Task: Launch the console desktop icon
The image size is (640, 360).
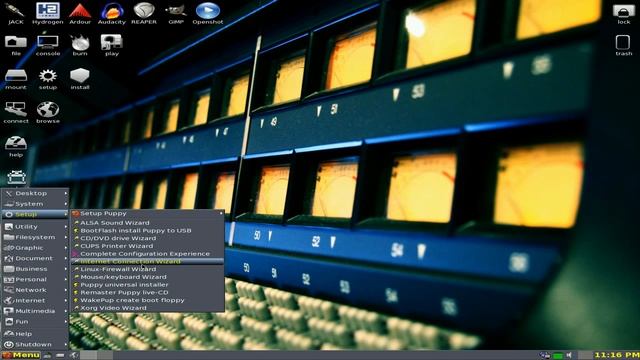Action: tap(48, 45)
